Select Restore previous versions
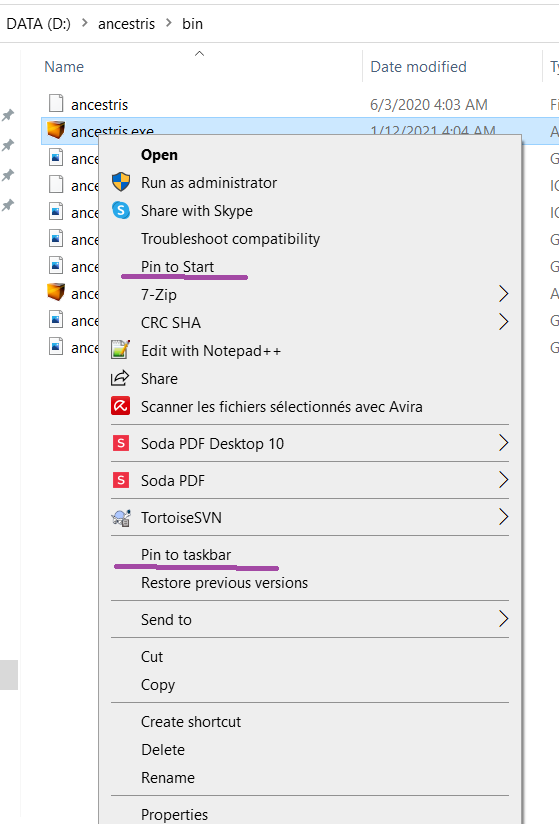559x824 pixels. click(224, 583)
